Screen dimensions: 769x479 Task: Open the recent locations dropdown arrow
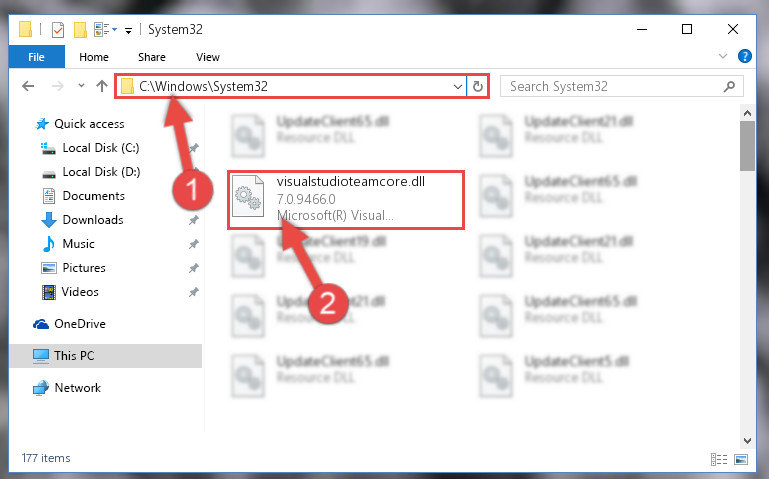pos(81,86)
